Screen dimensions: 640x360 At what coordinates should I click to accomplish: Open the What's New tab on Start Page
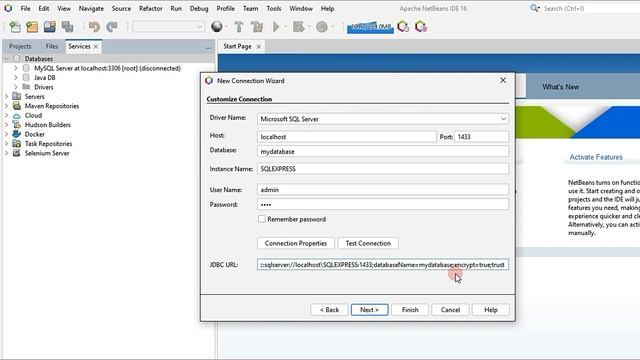560,87
